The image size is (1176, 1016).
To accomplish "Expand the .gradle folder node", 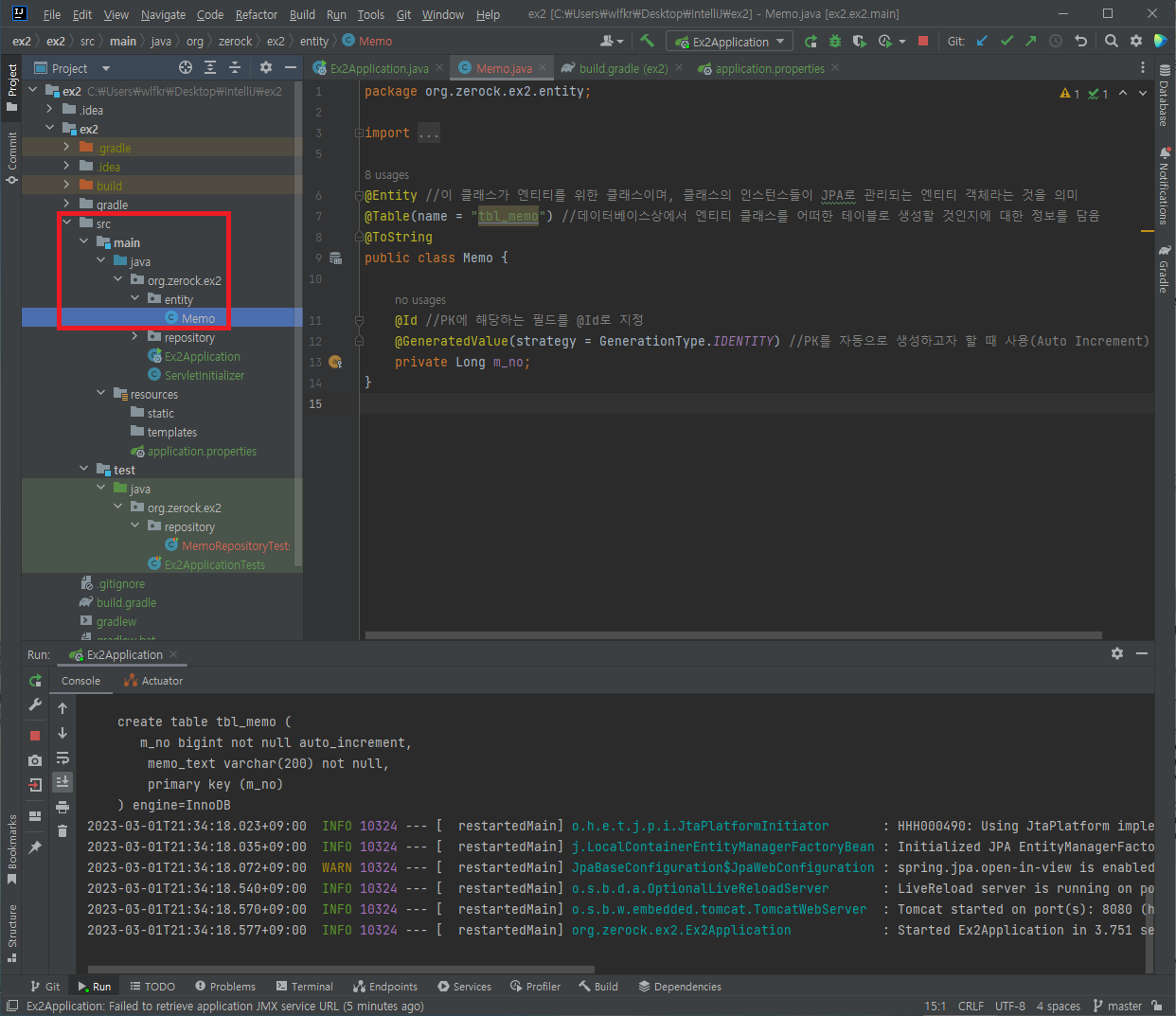I will click(x=66, y=148).
